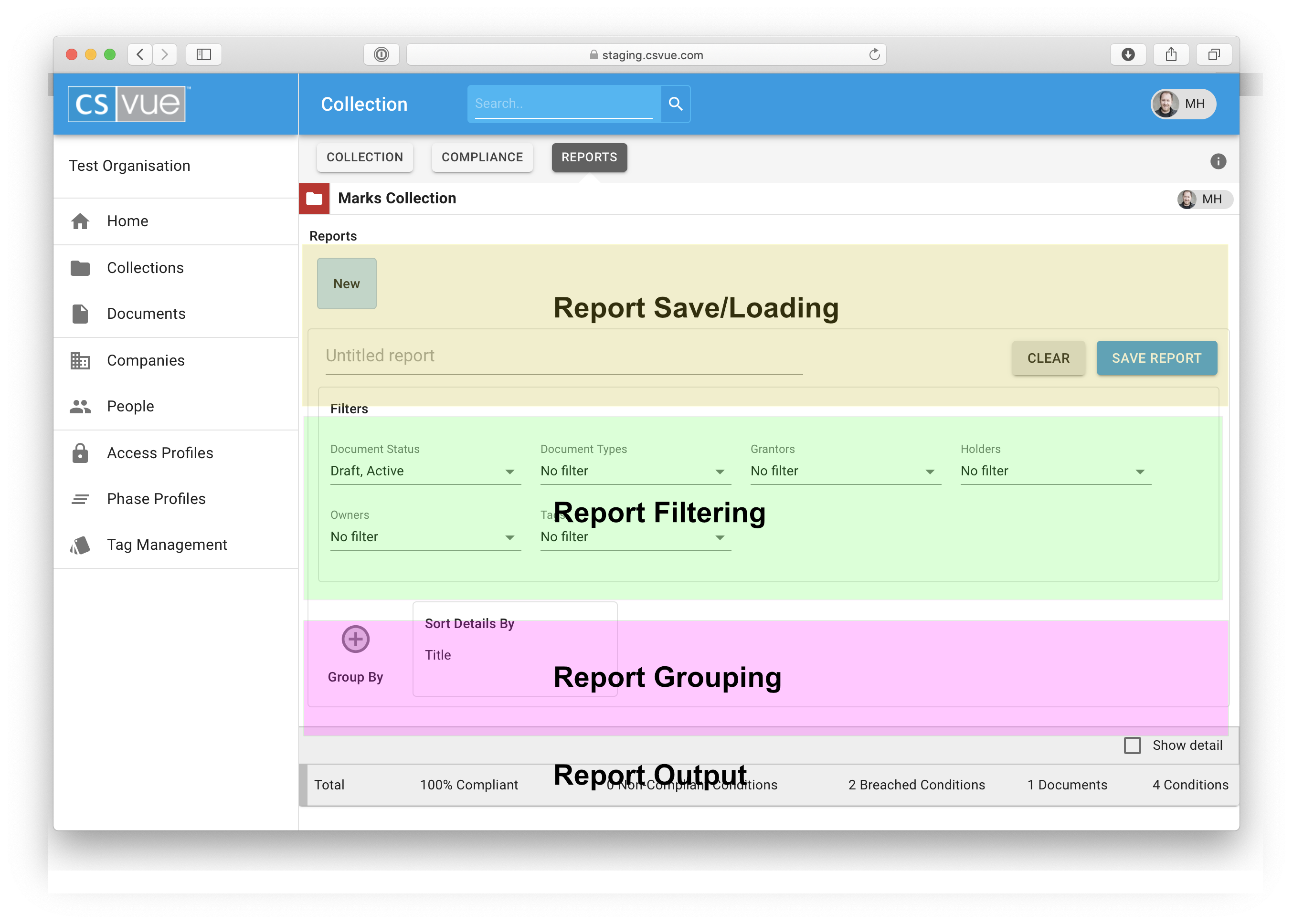This screenshot has height=924, width=1293.
Task: Enable the Show detail checkbox
Action: [x=1132, y=745]
